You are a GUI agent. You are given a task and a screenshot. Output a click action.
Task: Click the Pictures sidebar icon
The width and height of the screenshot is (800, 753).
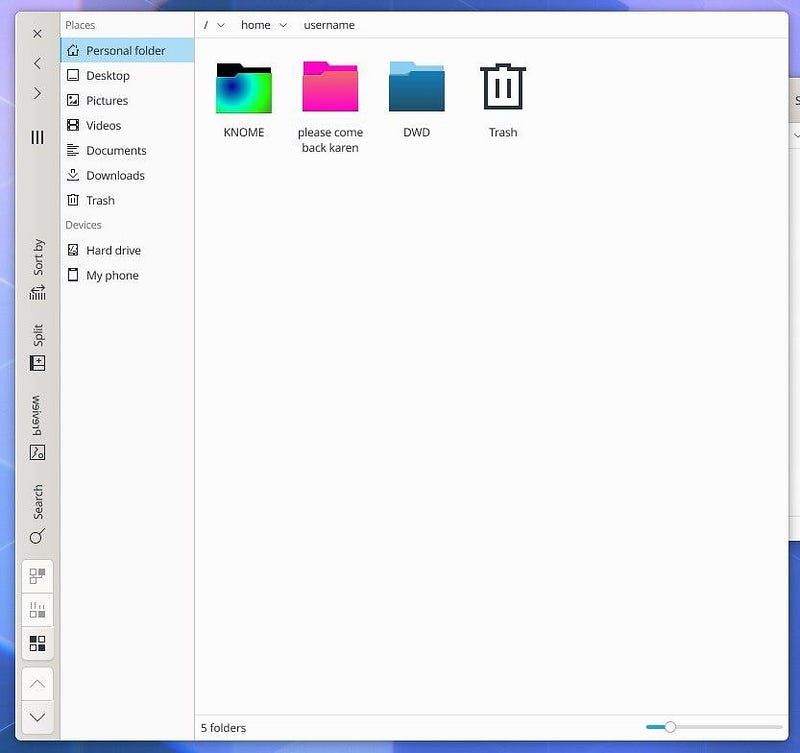coord(73,100)
